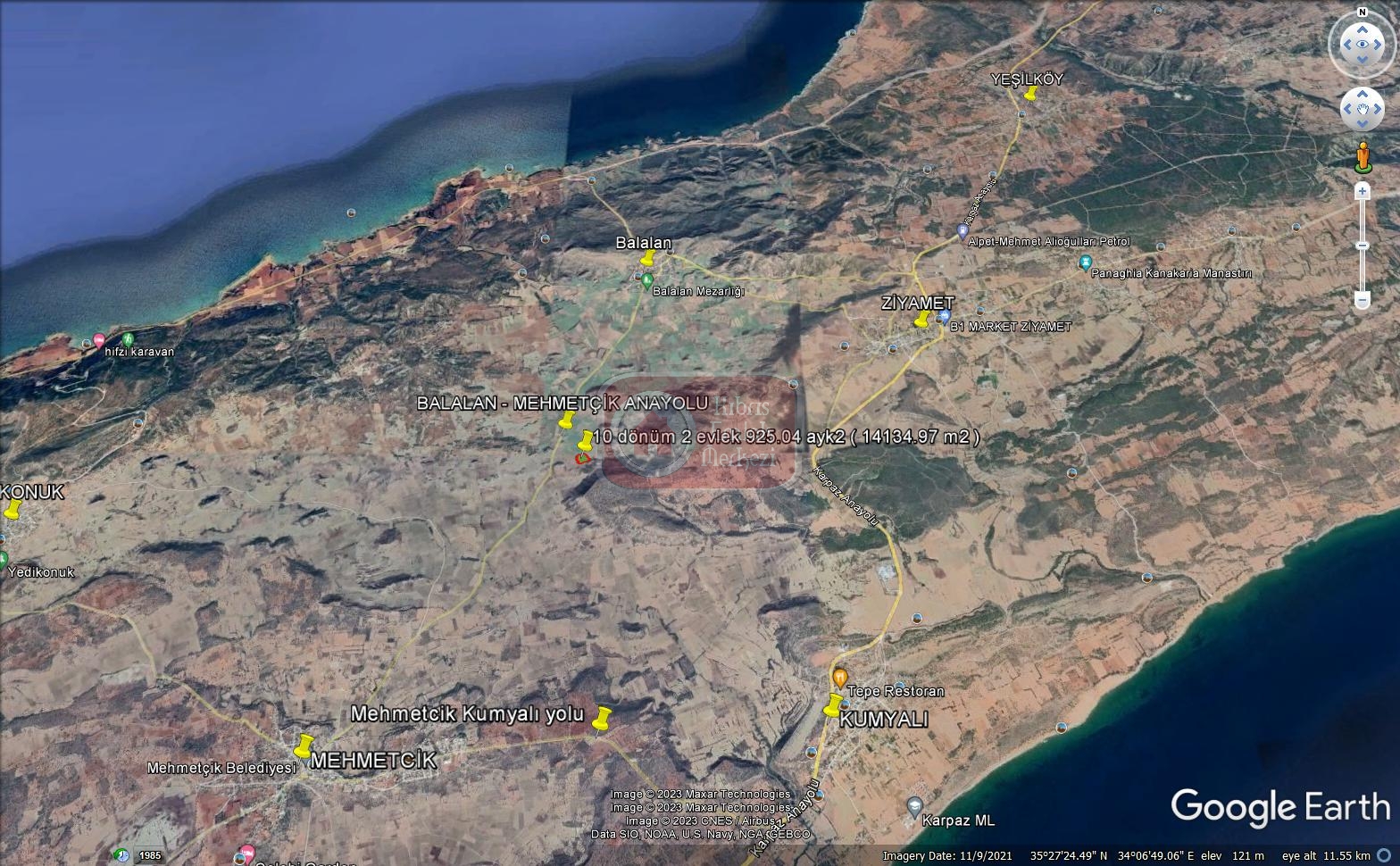Click the plus zoom-in button
Screen dimensions: 1400x866
1362,191
